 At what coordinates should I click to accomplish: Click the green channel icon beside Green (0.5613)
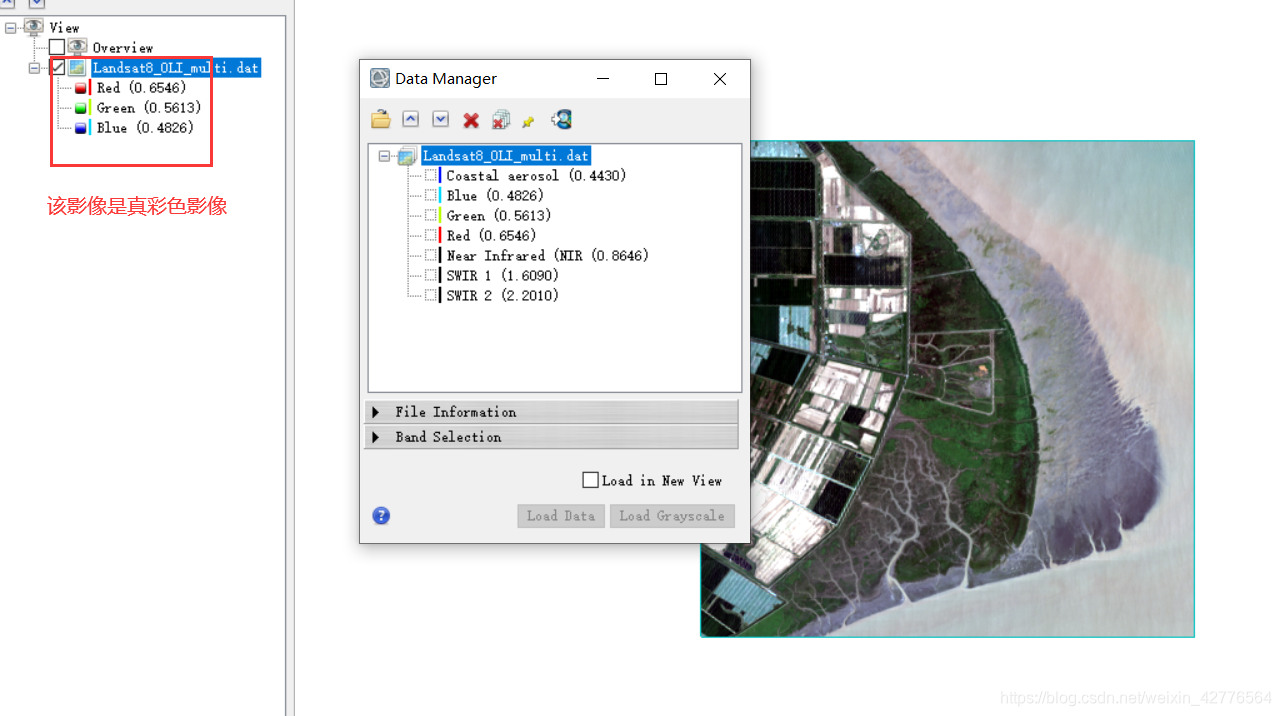[83, 108]
